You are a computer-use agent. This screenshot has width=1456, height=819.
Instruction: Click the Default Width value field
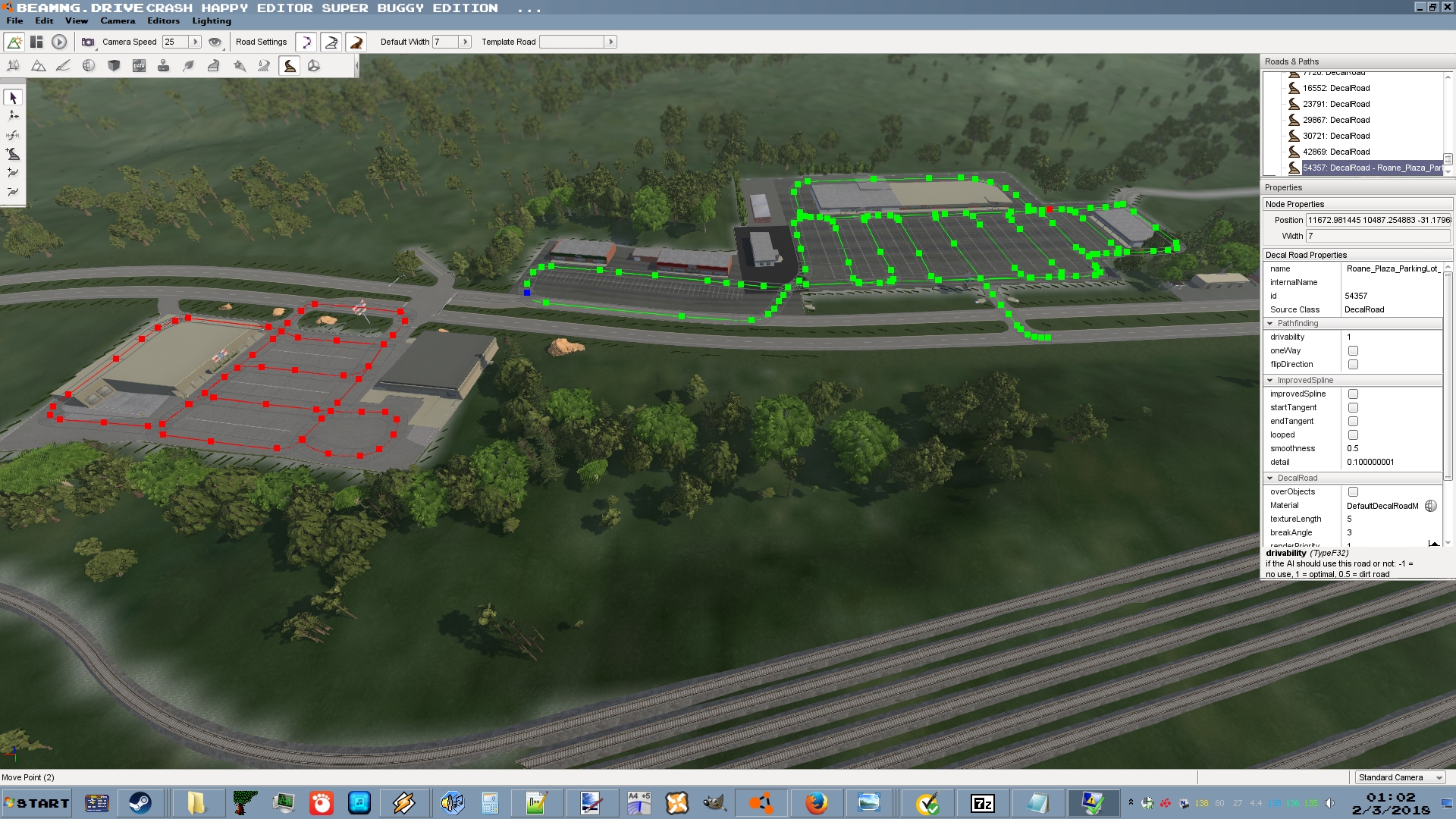(x=445, y=42)
